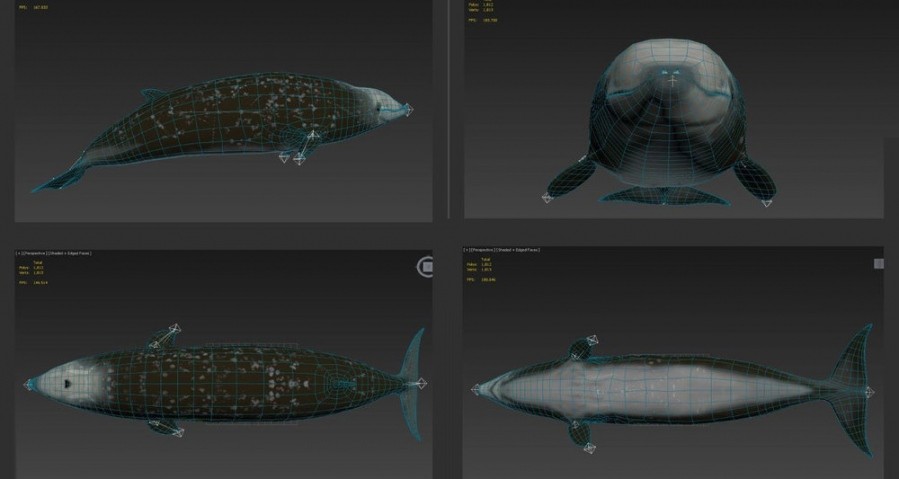The image size is (899, 479).
Task: Select the nose helper in belly-view viewport
Action: point(475,390)
